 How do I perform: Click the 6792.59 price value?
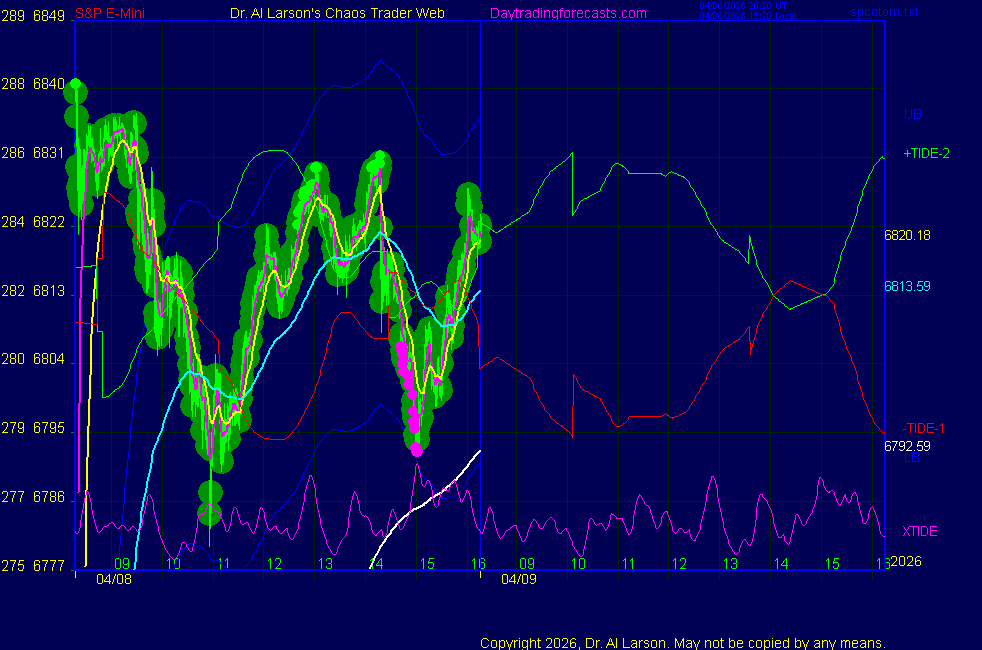tap(907, 446)
